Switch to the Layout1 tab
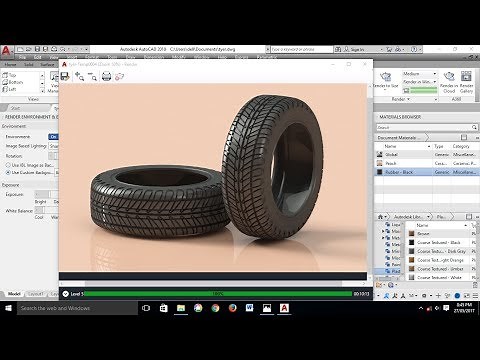The width and height of the screenshot is (480, 360). click(x=36, y=294)
